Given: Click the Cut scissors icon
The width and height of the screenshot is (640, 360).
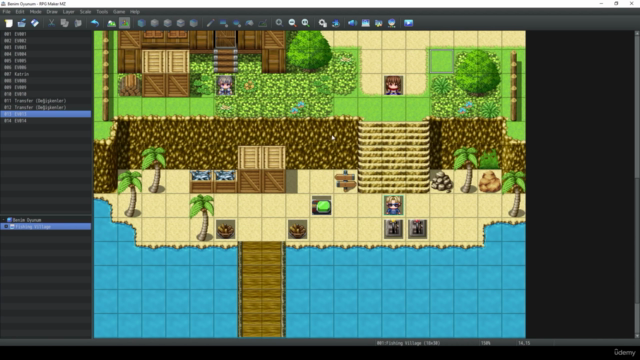Looking at the screenshot, I should tap(51, 23).
